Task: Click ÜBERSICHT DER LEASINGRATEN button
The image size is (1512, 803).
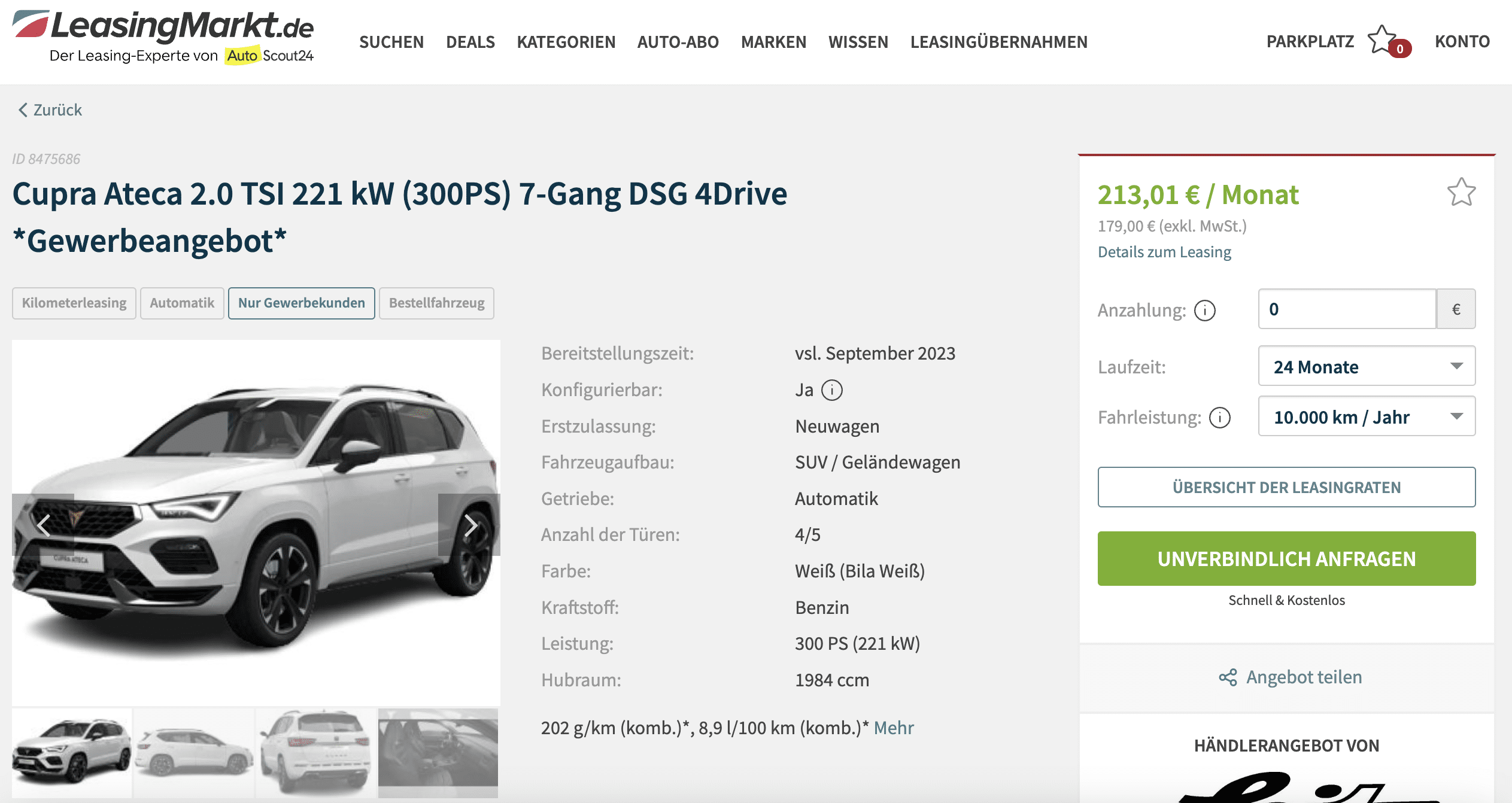Action: pos(1286,487)
